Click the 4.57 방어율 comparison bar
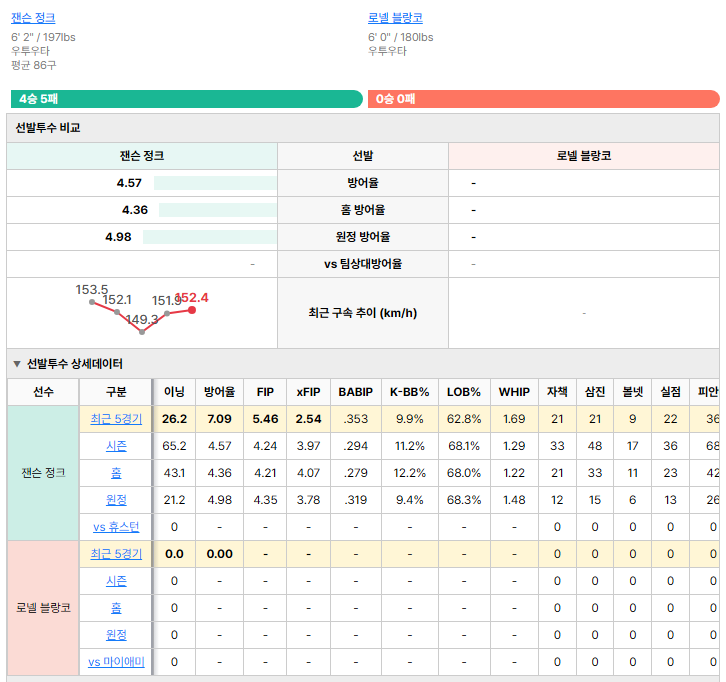Image resolution: width=726 pixels, height=682 pixels. pos(215,183)
